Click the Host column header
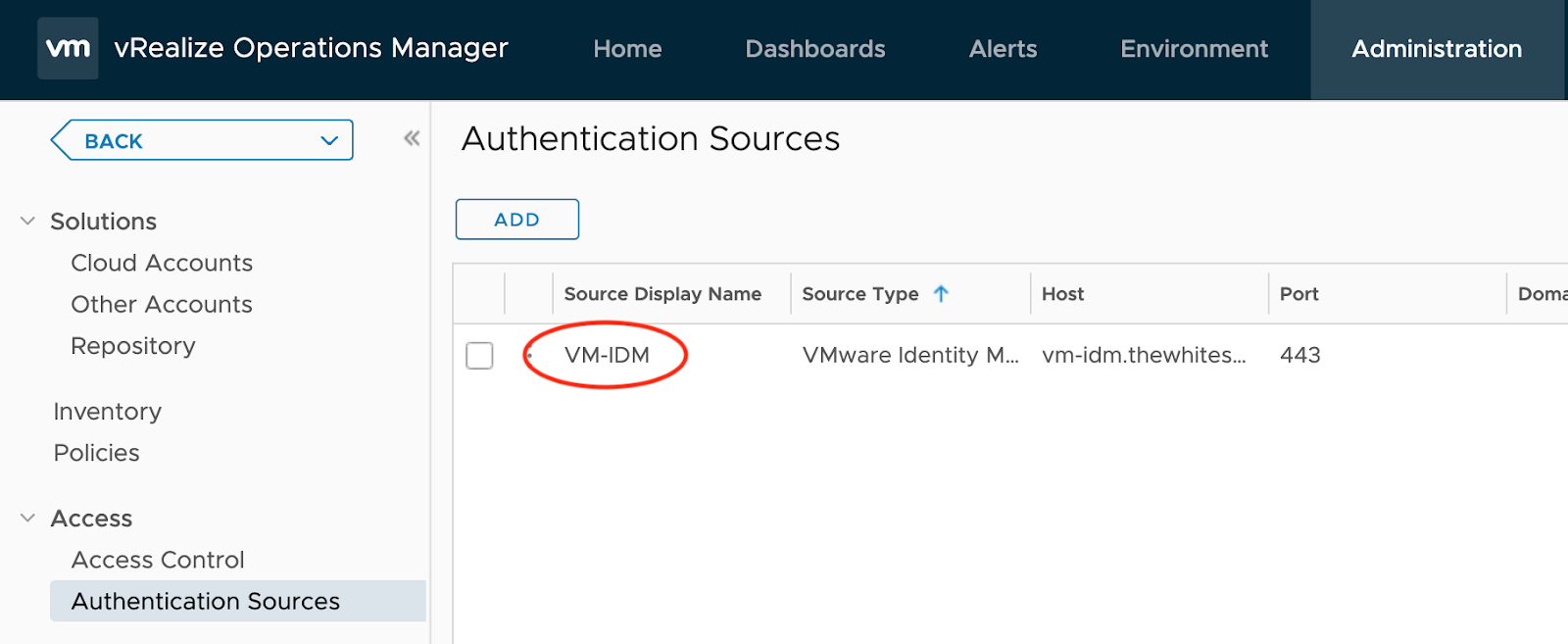 [x=1062, y=294]
